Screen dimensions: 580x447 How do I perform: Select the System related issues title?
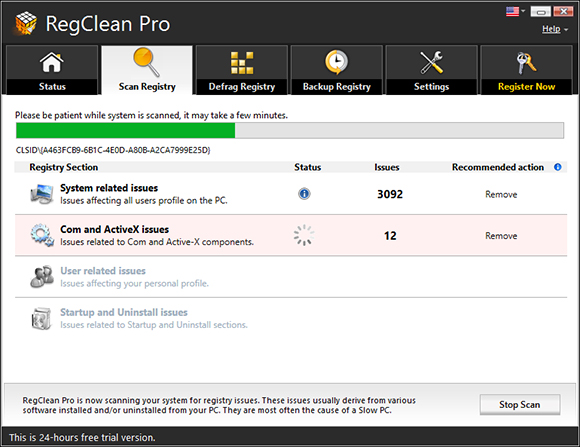(x=109, y=188)
